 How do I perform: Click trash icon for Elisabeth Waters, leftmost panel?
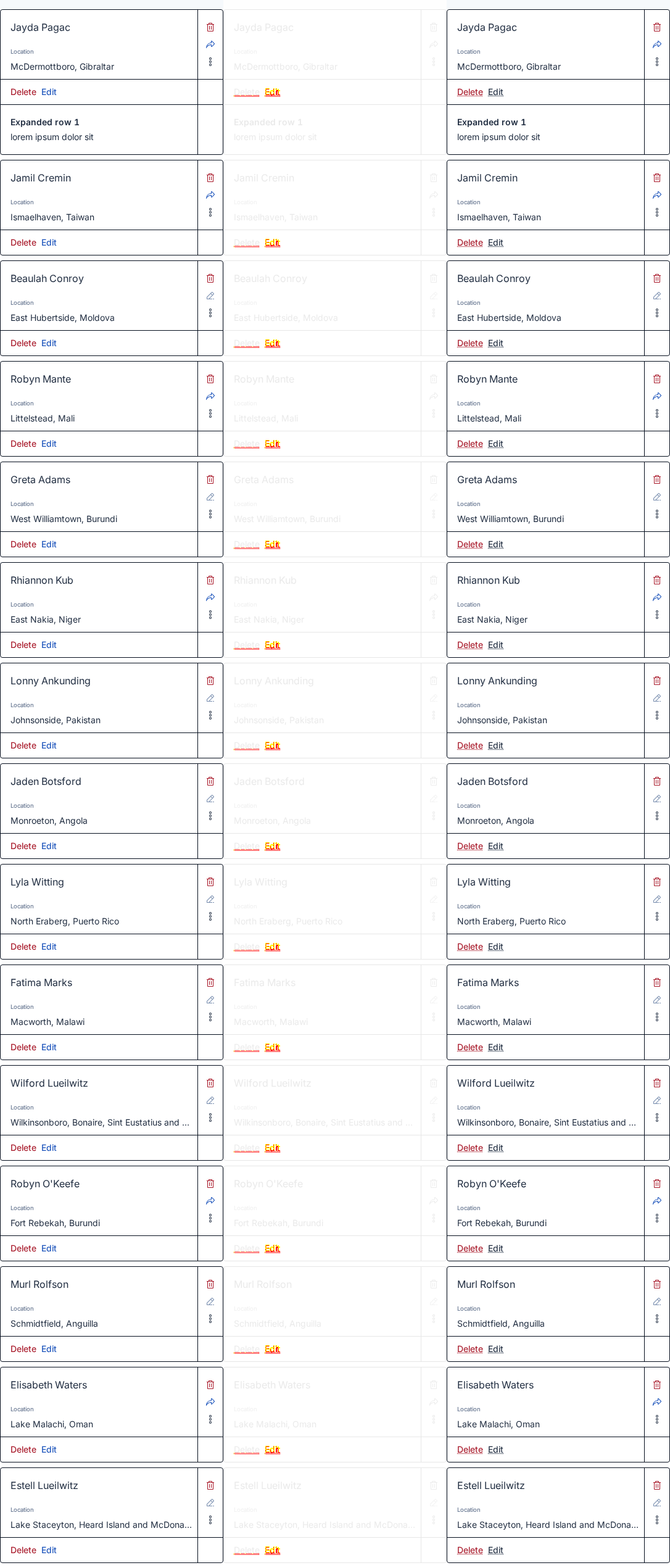tap(210, 1385)
